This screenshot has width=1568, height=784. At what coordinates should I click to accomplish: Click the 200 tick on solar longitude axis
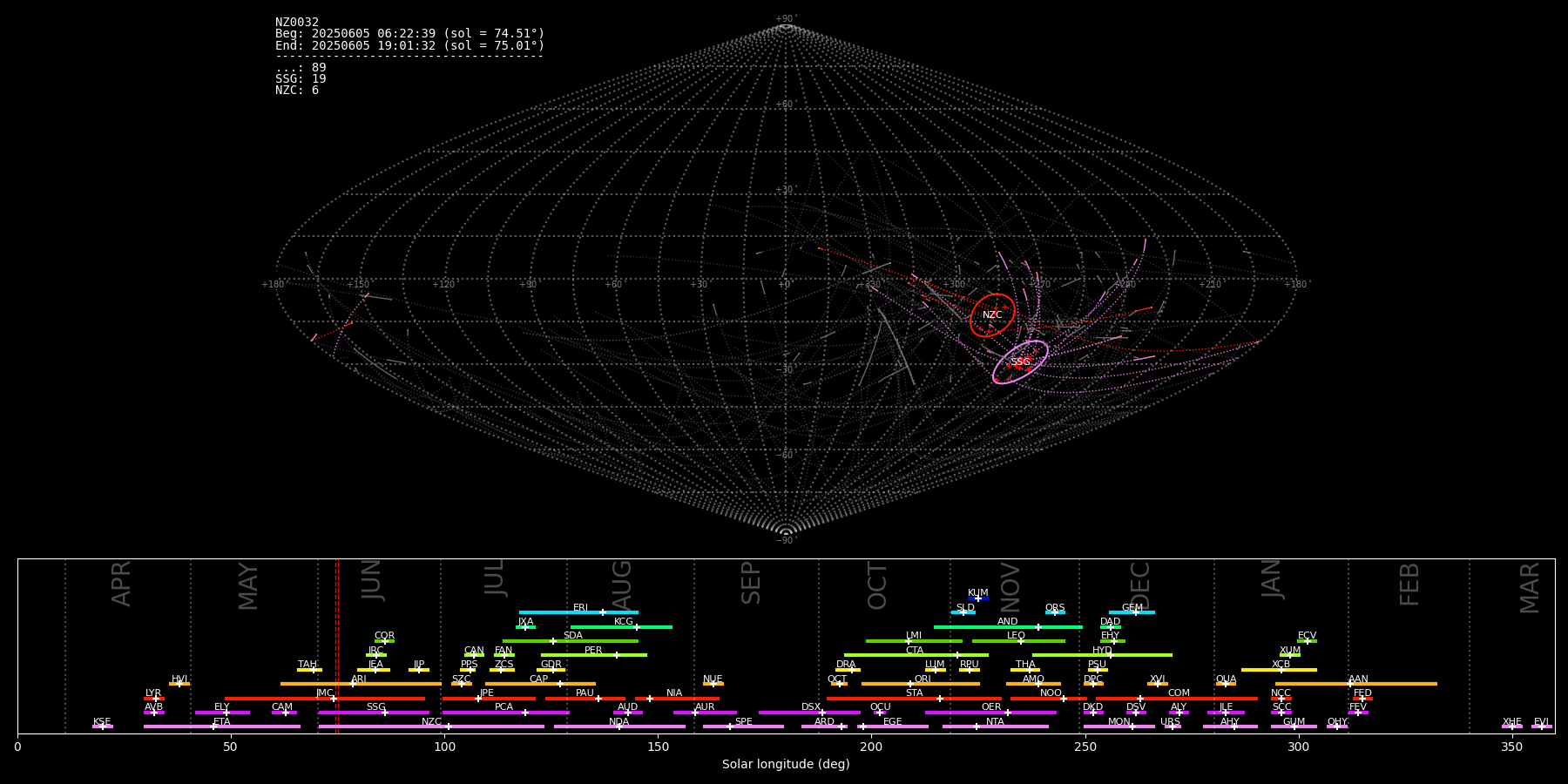[x=871, y=747]
